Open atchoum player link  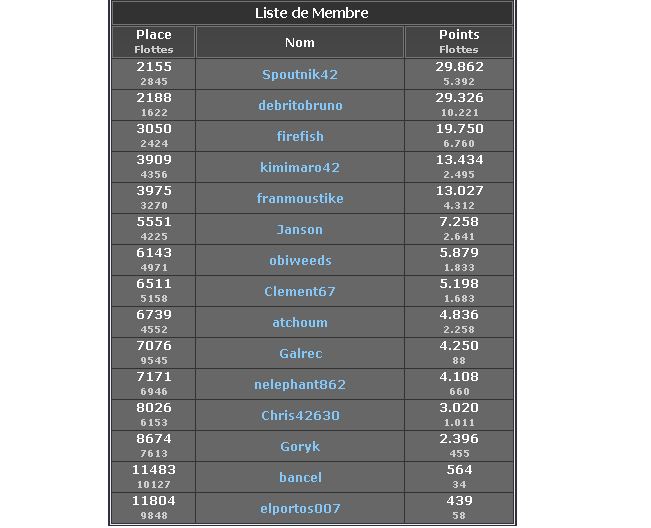(300, 323)
